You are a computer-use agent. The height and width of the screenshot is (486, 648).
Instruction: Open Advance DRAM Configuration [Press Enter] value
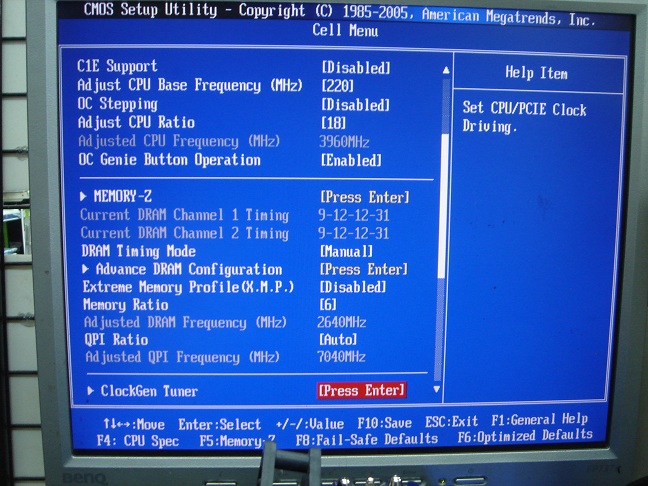pos(364,269)
